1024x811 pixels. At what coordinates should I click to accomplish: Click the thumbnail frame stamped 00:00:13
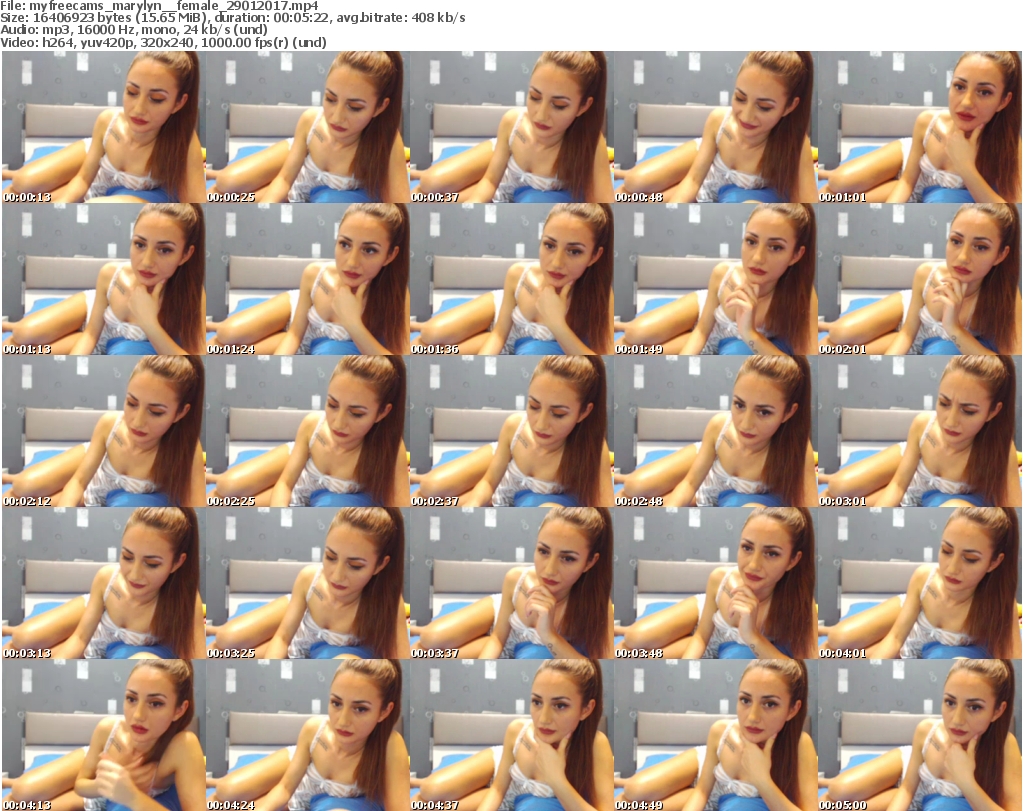click(103, 127)
